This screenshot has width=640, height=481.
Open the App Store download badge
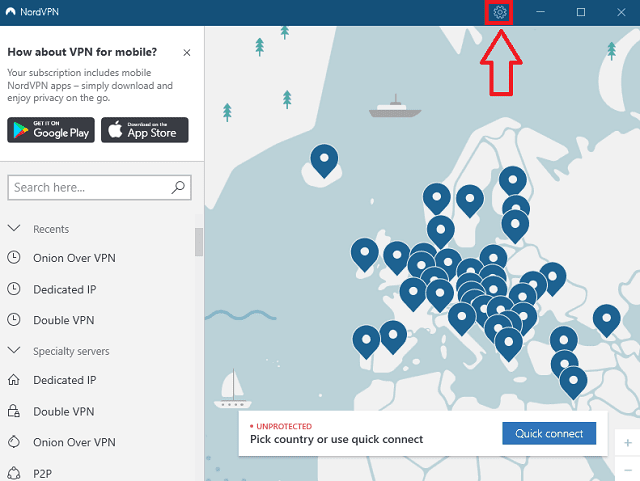tap(145, 130)
